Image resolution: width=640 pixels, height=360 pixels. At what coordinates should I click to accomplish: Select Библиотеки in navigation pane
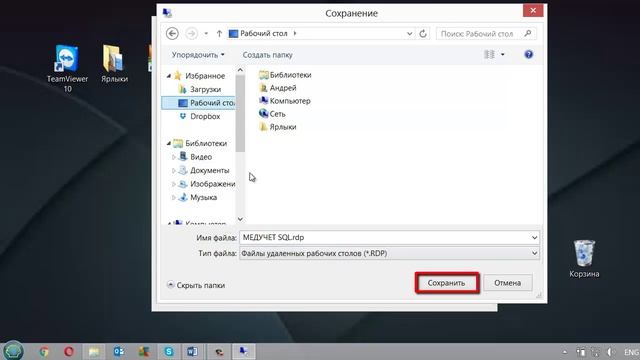[x=206, y=143]
